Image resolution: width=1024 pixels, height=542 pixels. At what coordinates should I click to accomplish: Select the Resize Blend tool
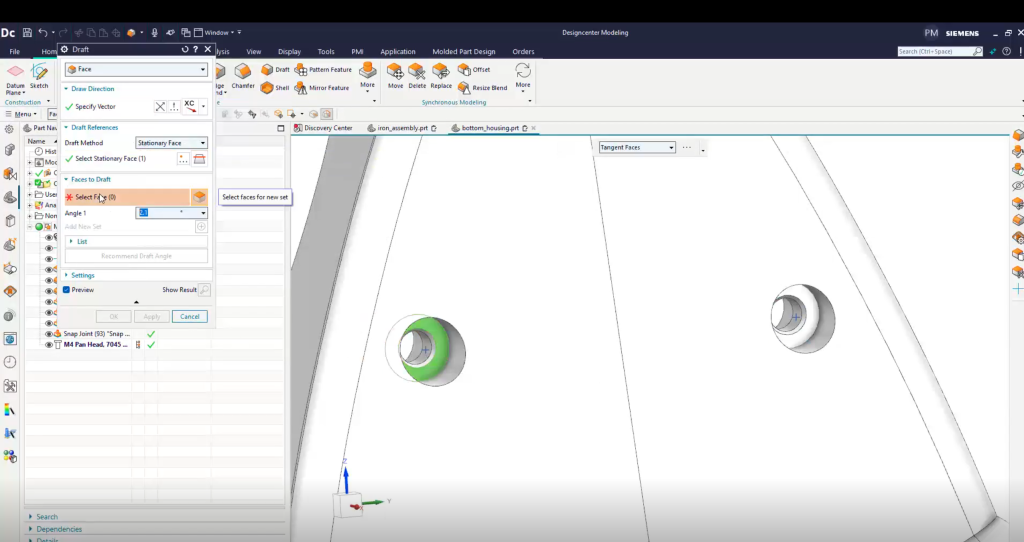click(465, 88)
